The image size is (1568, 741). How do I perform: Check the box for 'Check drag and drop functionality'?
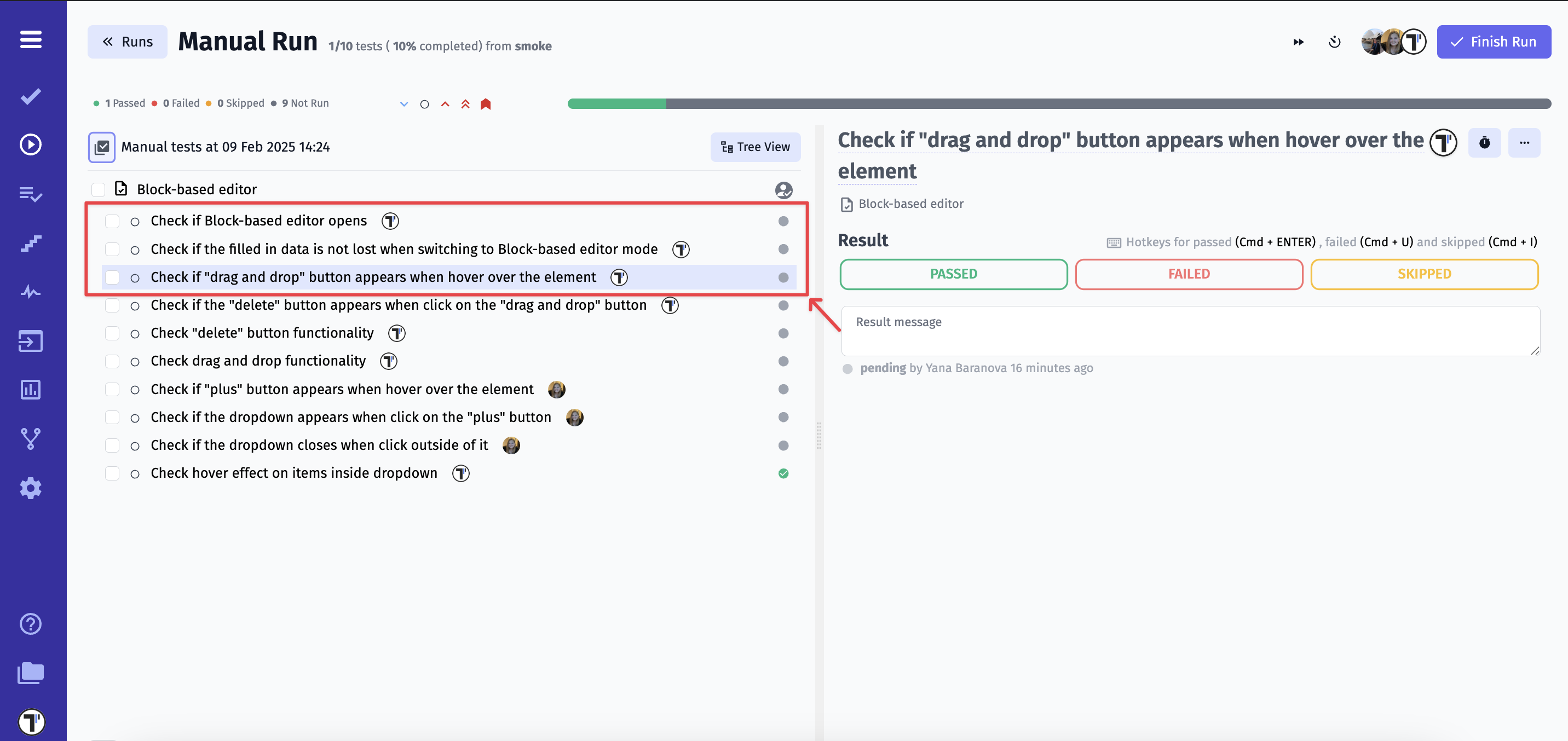112,361
